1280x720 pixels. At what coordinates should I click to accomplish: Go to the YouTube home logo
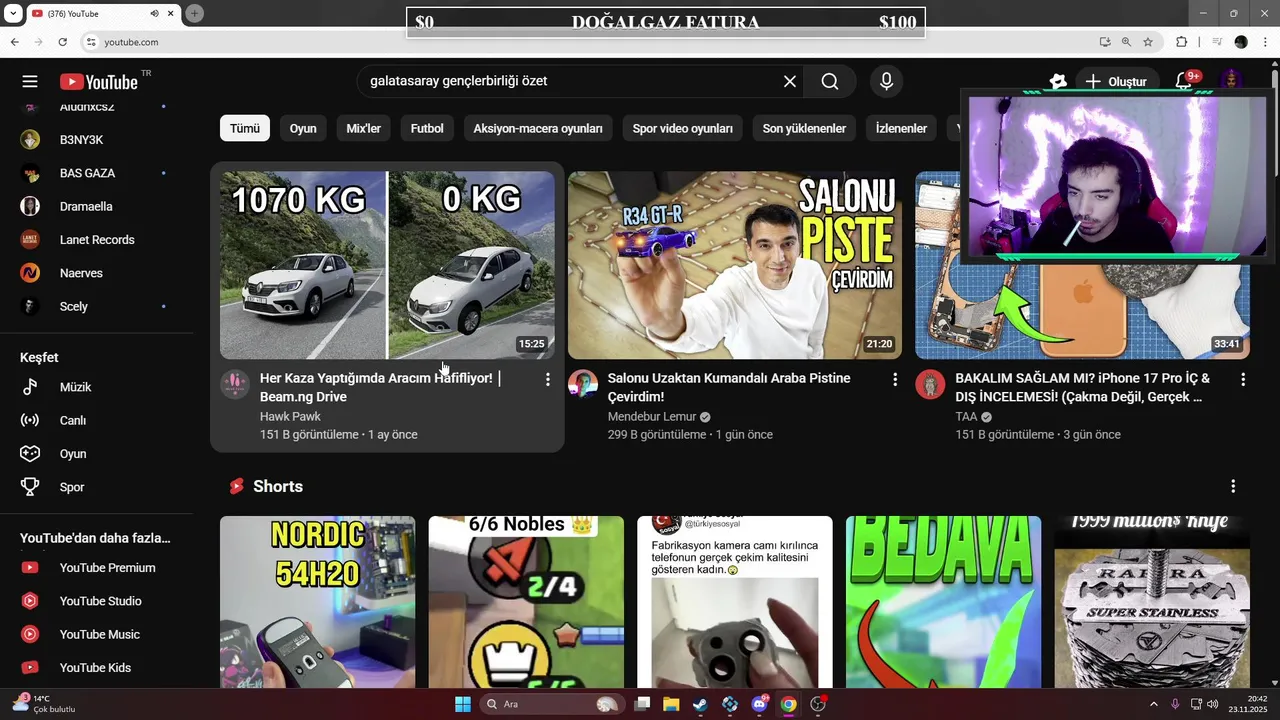(99, 82)
